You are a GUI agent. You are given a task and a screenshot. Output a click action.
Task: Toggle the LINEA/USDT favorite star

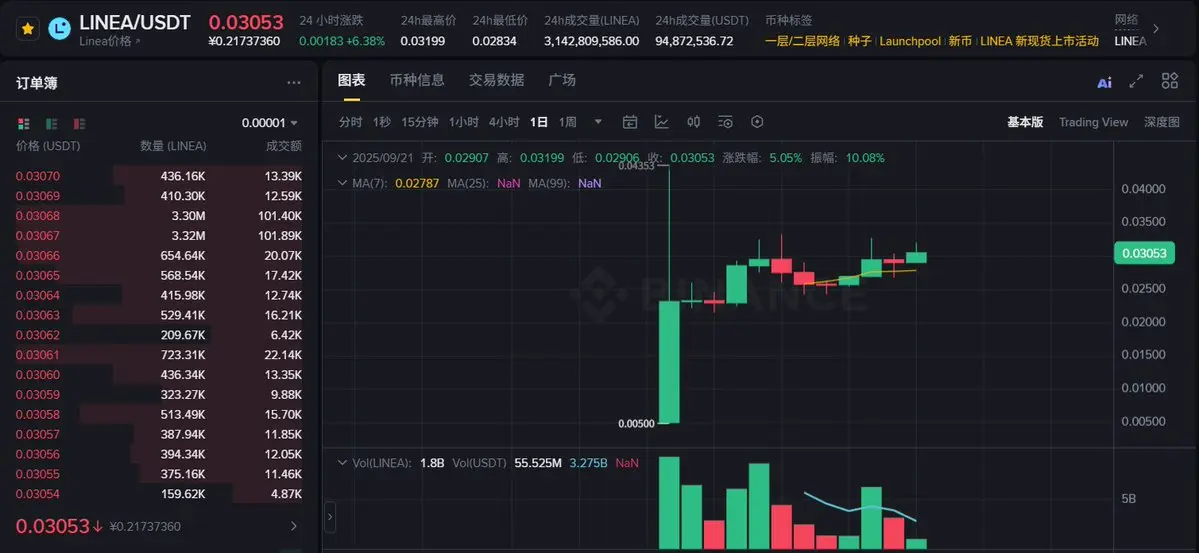(x=28, y=29)
